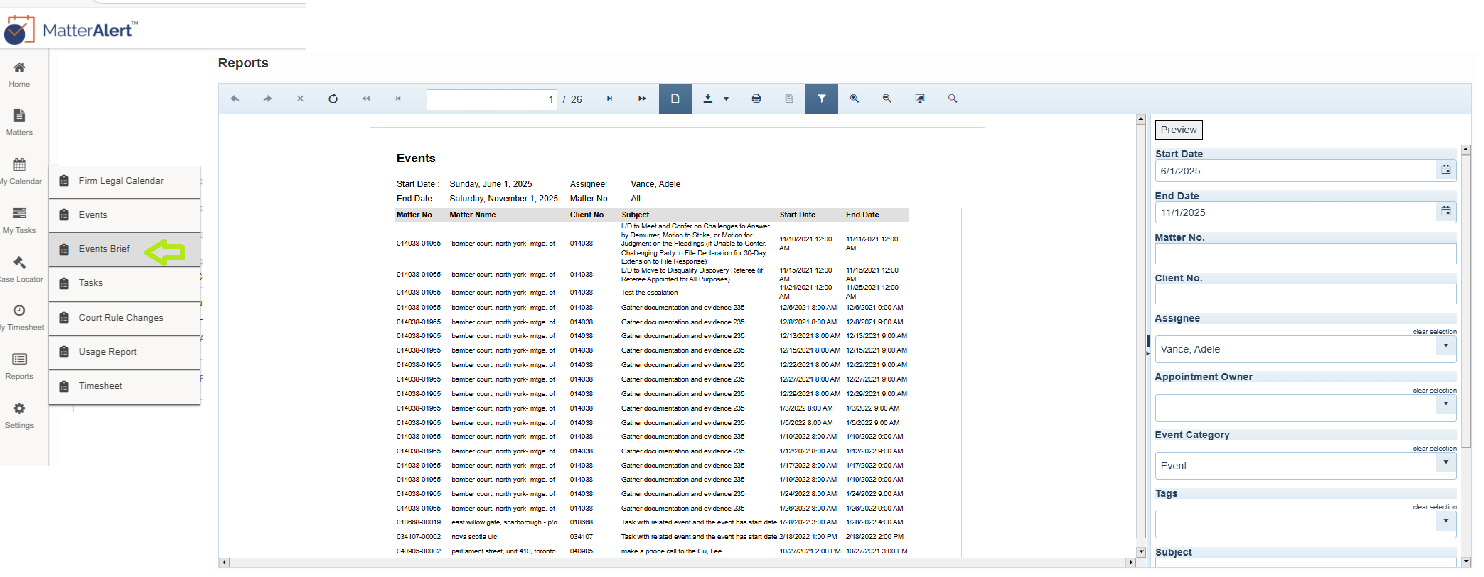This screenshot has width=1484, height=577.
Task: Toggle the document map button
Action: (789, 99)
